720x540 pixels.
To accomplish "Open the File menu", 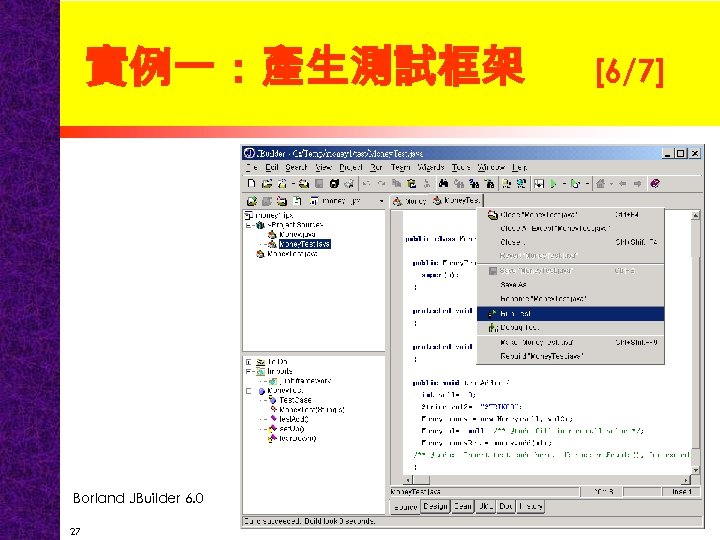I will click(x=252, y=168).
